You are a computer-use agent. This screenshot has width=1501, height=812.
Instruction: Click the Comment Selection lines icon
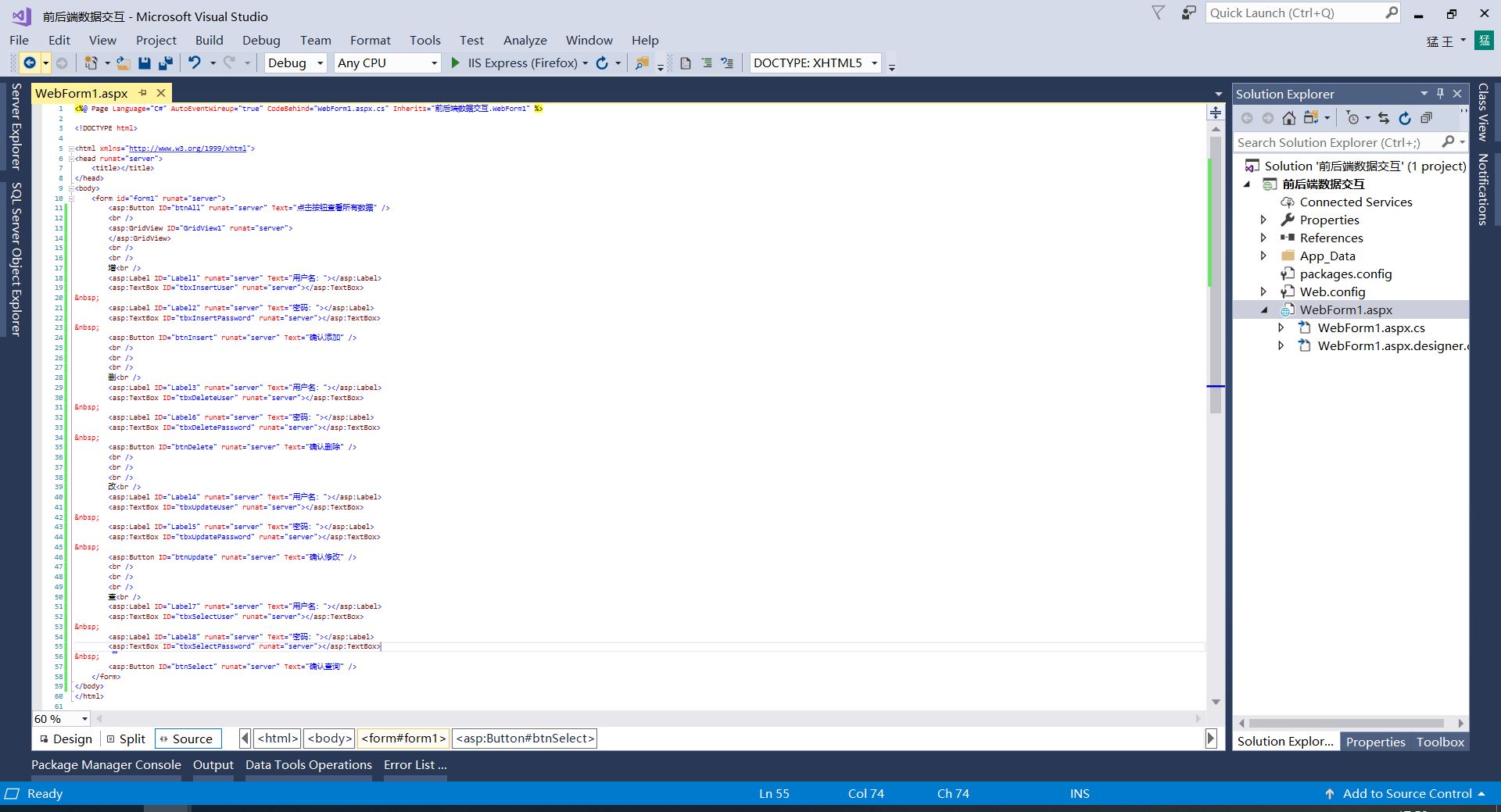coord(707,63)
